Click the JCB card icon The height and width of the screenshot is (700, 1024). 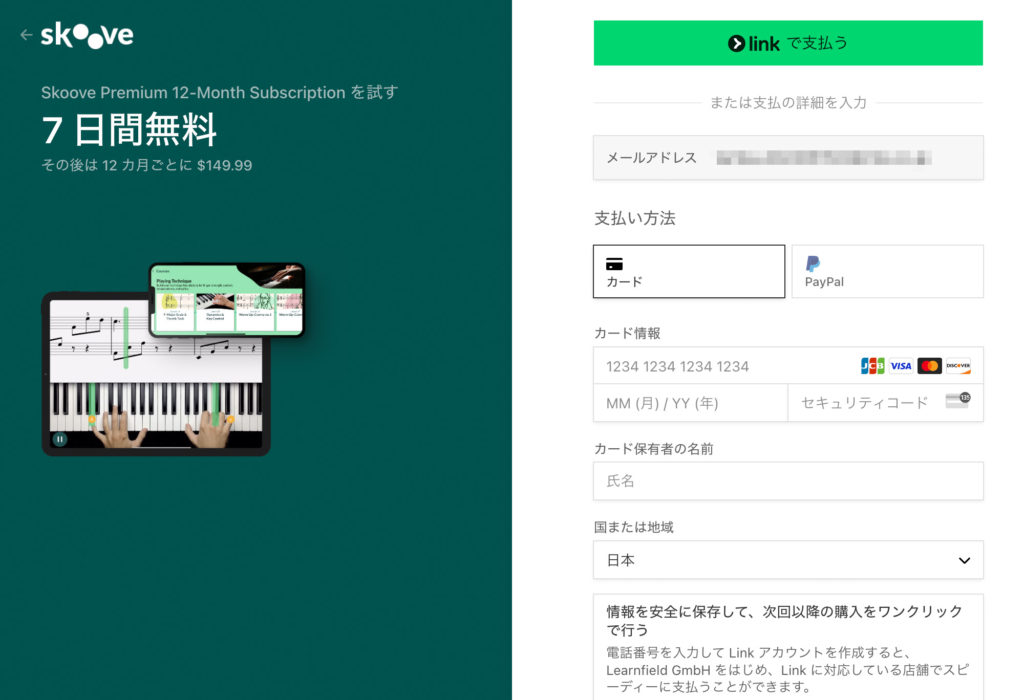tap(872, 366)
